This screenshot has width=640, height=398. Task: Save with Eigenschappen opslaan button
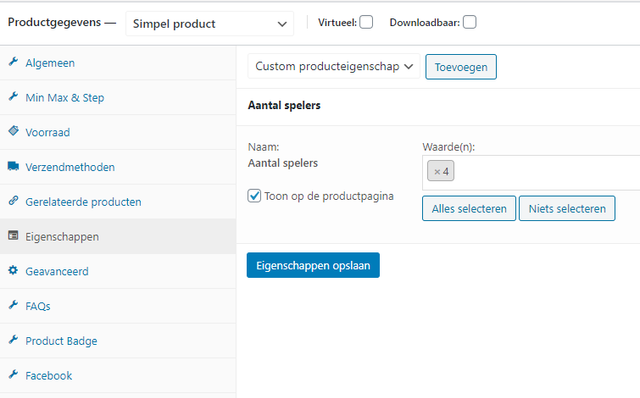point(313,265)
